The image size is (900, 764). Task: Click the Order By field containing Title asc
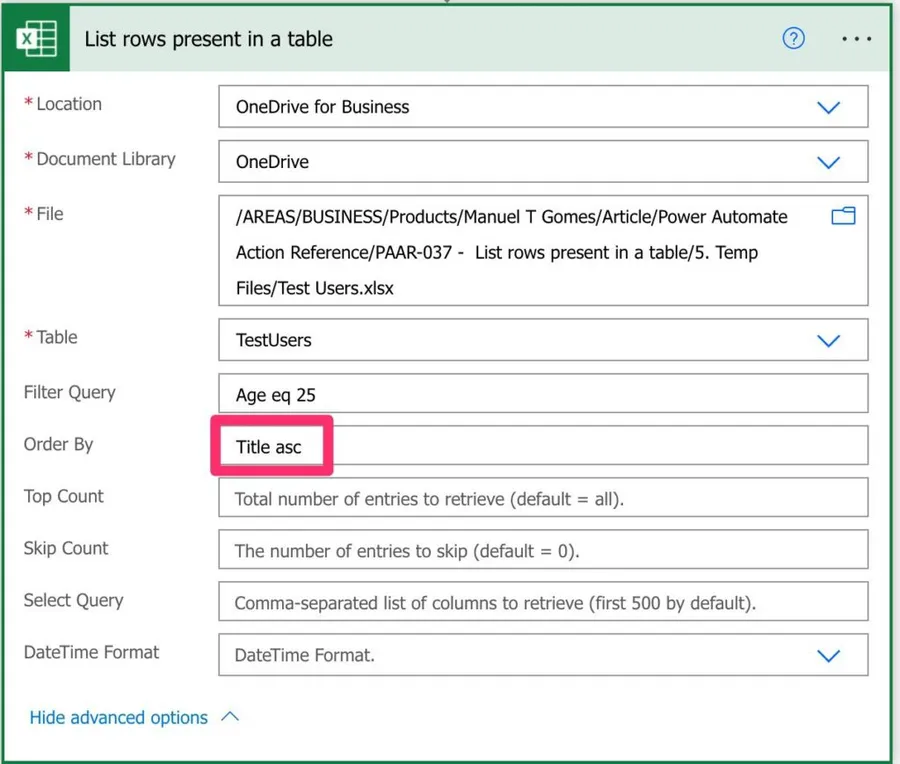click(542, 446)
